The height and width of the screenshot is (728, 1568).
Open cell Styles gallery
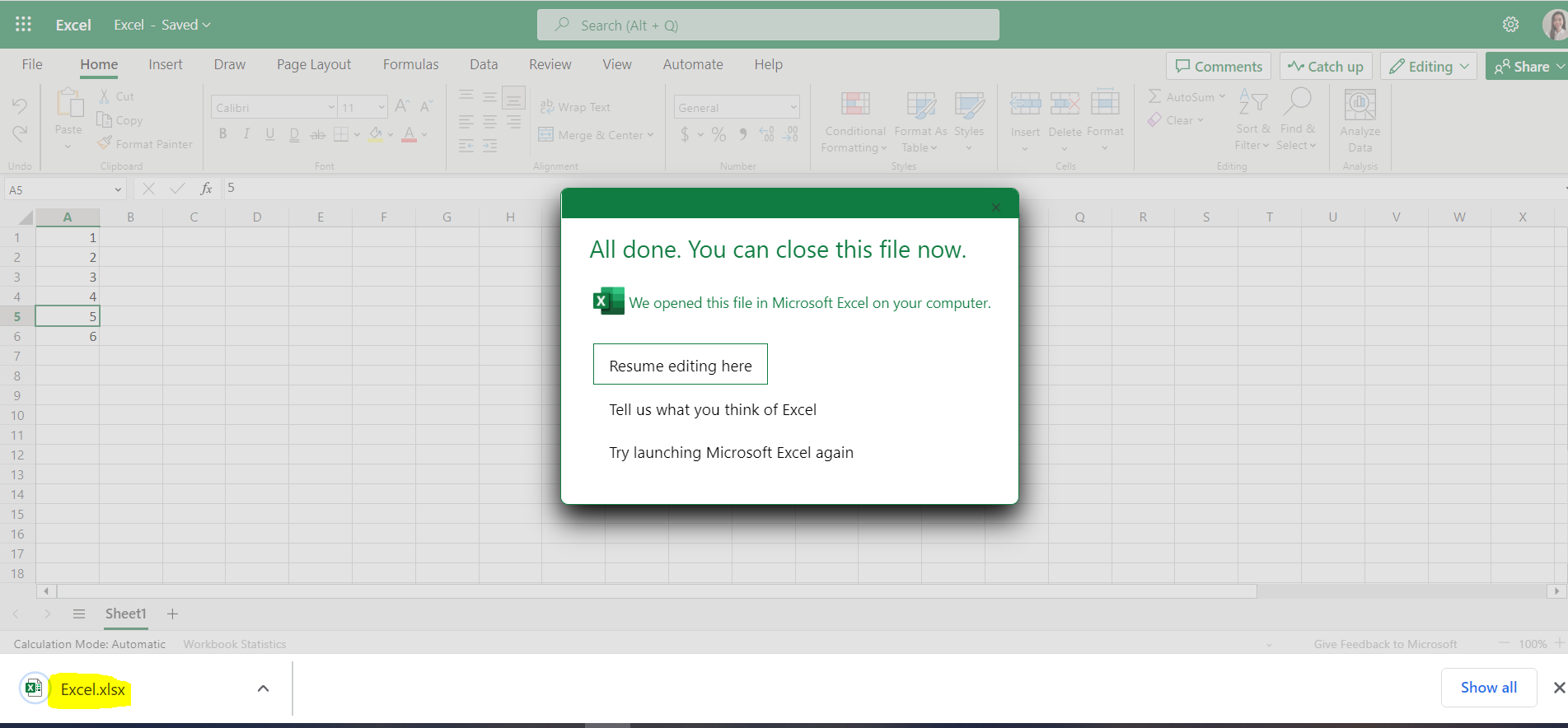click(969, 121)
